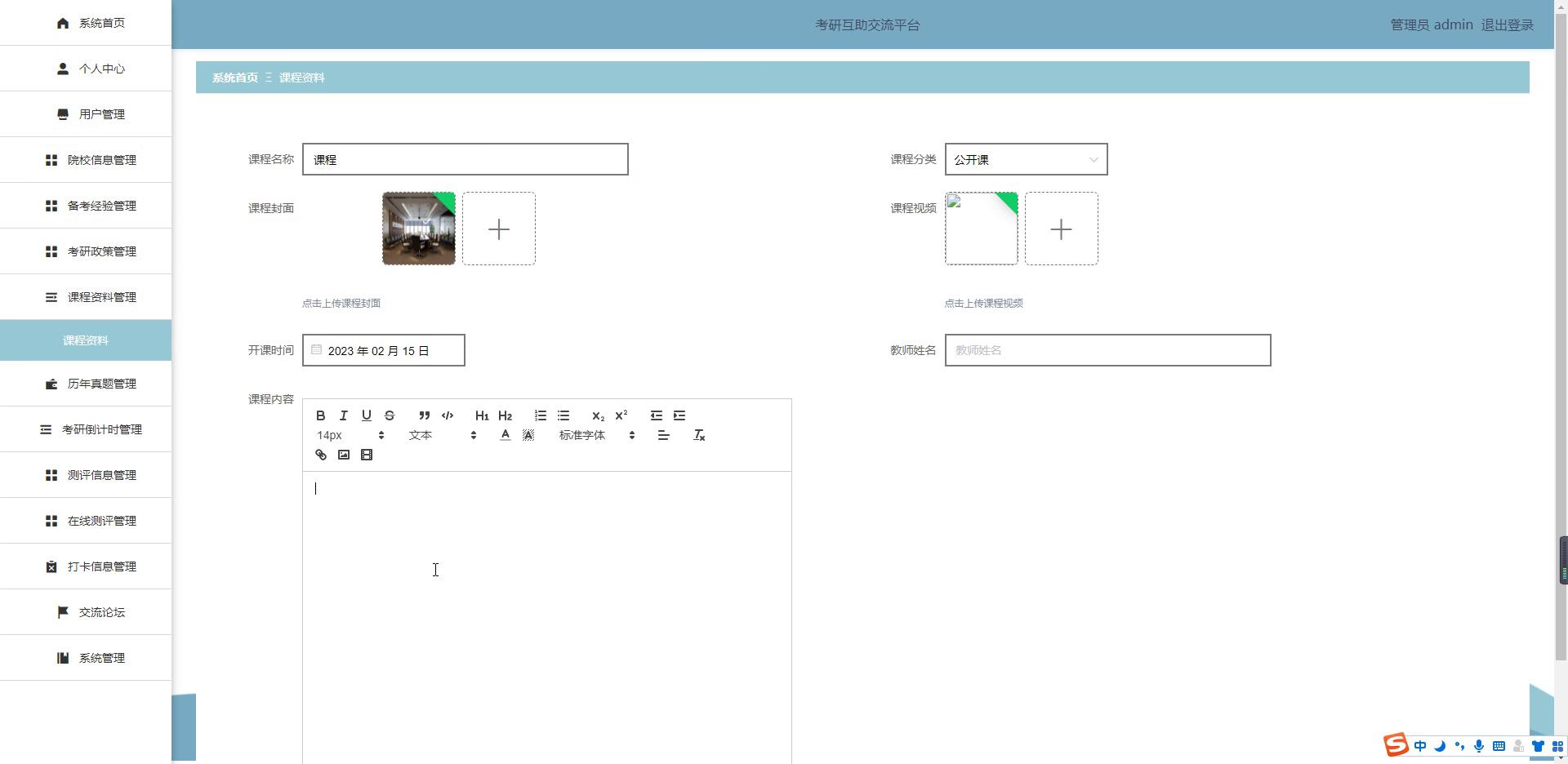Apply Heading 1 style
Screen dimensions: 1568x764
pyautogui.click(x=482, y=415)
